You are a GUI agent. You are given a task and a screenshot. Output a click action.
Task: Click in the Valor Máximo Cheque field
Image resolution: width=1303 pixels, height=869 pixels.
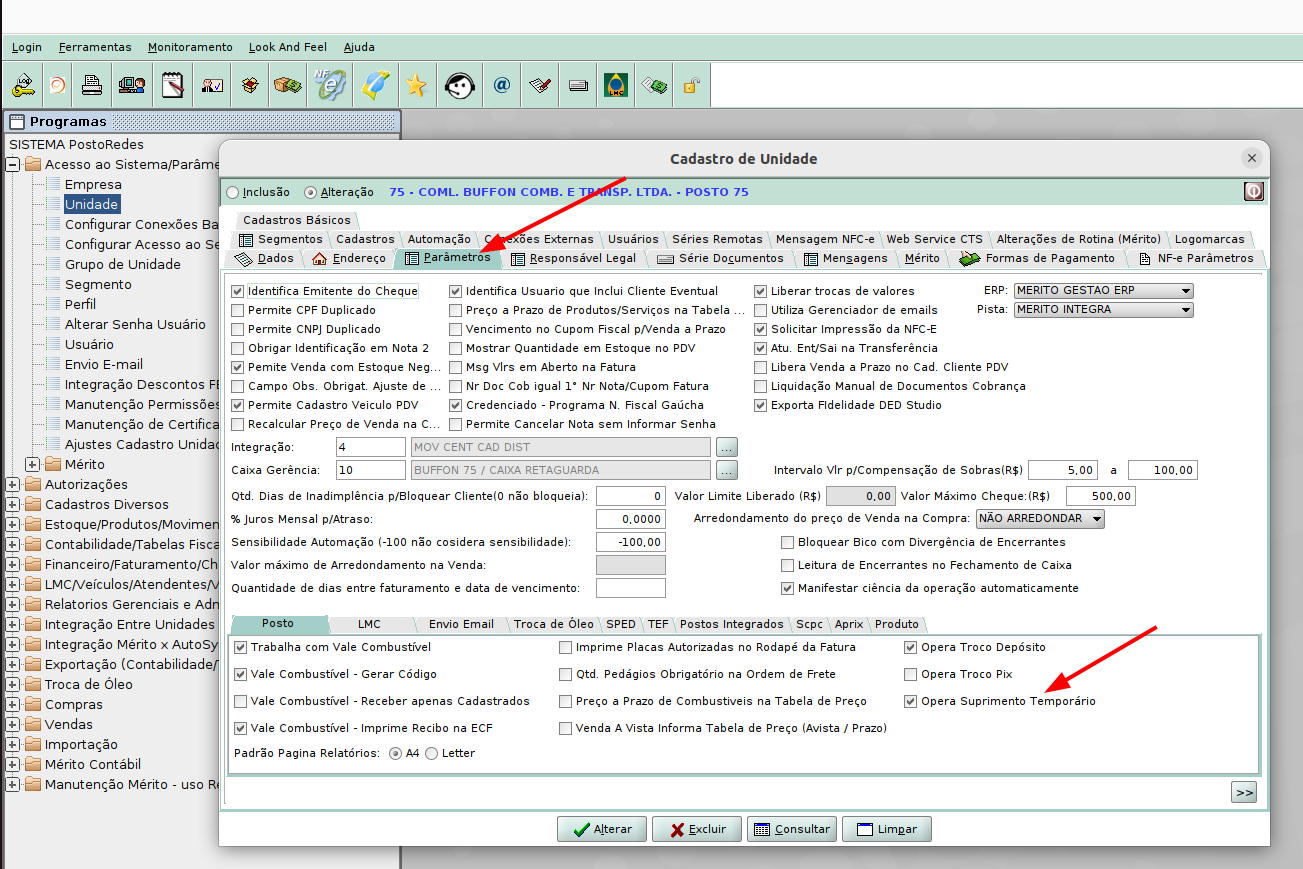pyautogui.click(x=1100, y=496)
